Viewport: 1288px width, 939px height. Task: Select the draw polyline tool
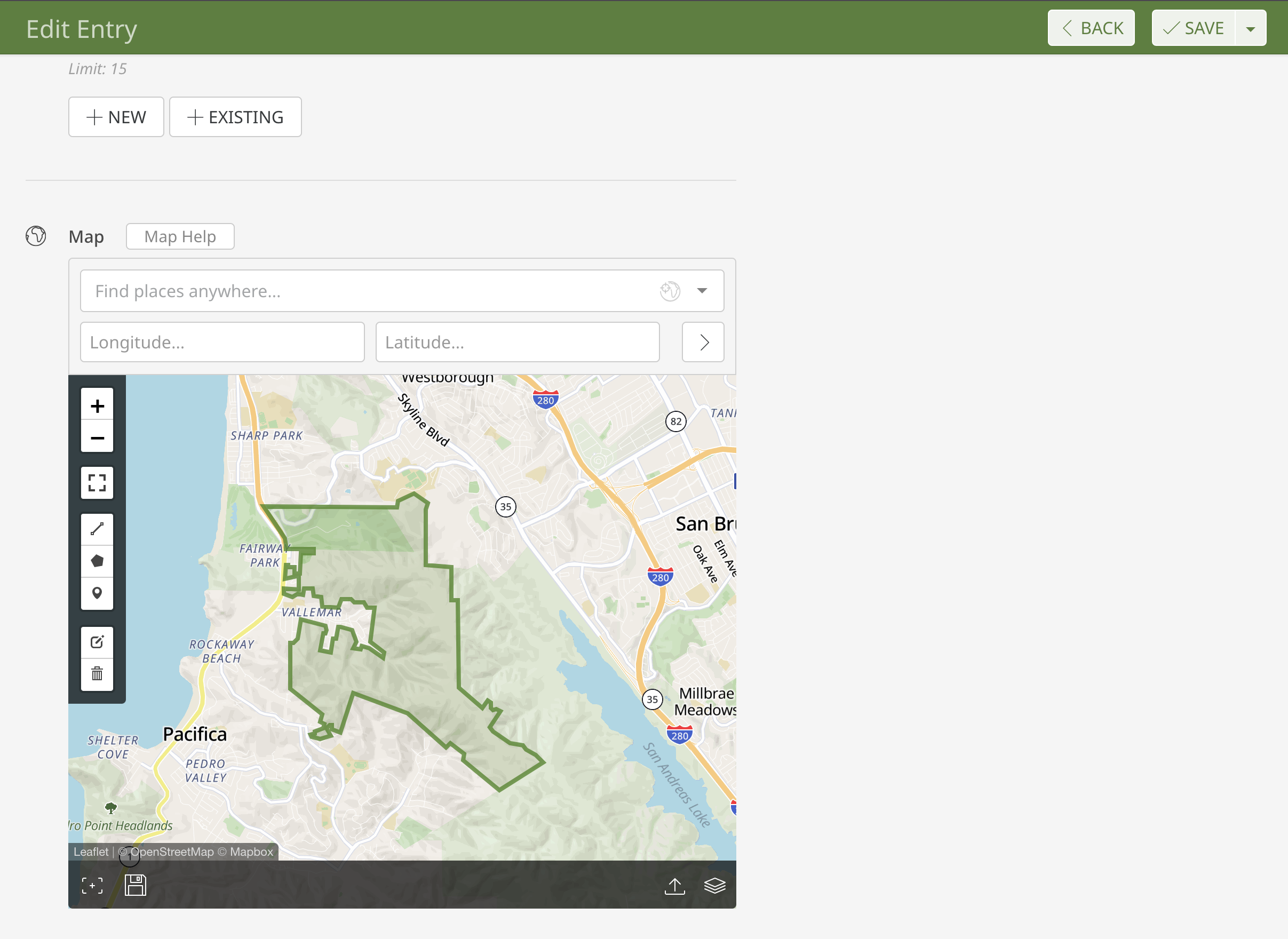pos(97,529)
